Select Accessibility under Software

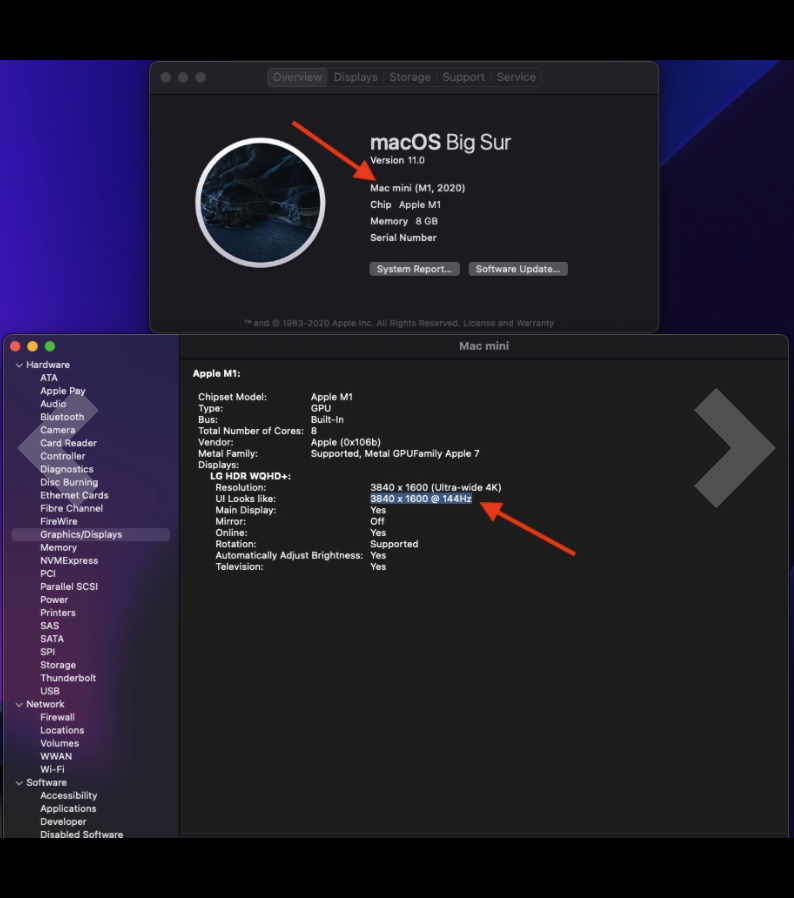coord(68,796)
